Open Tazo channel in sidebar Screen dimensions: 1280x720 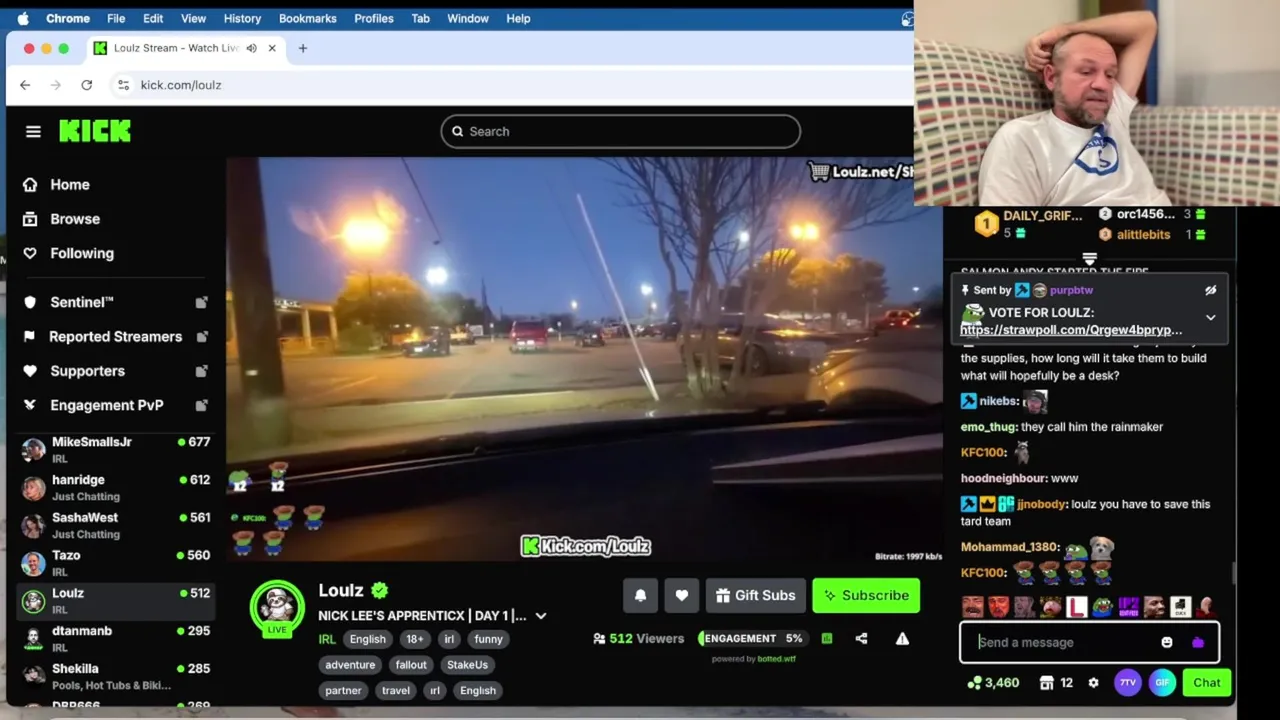[116, 563]
